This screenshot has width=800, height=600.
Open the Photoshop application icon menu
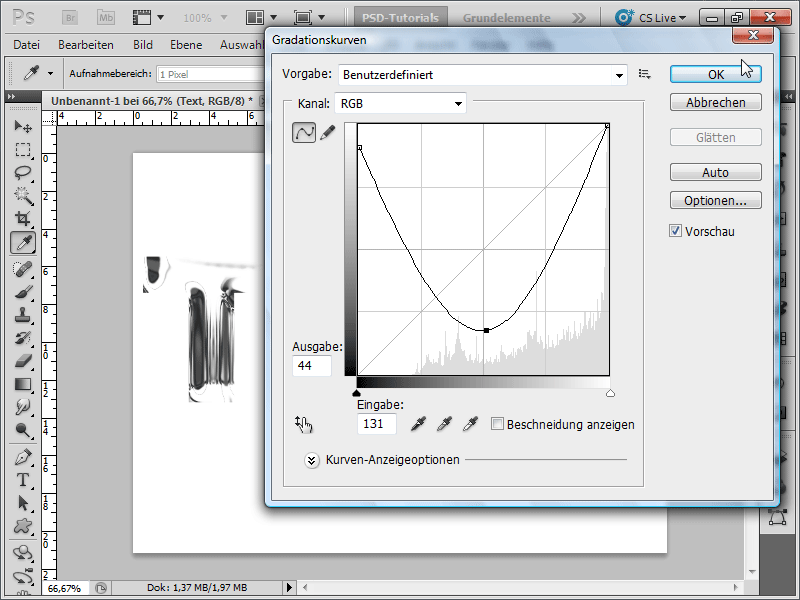(x=23, y=17)
